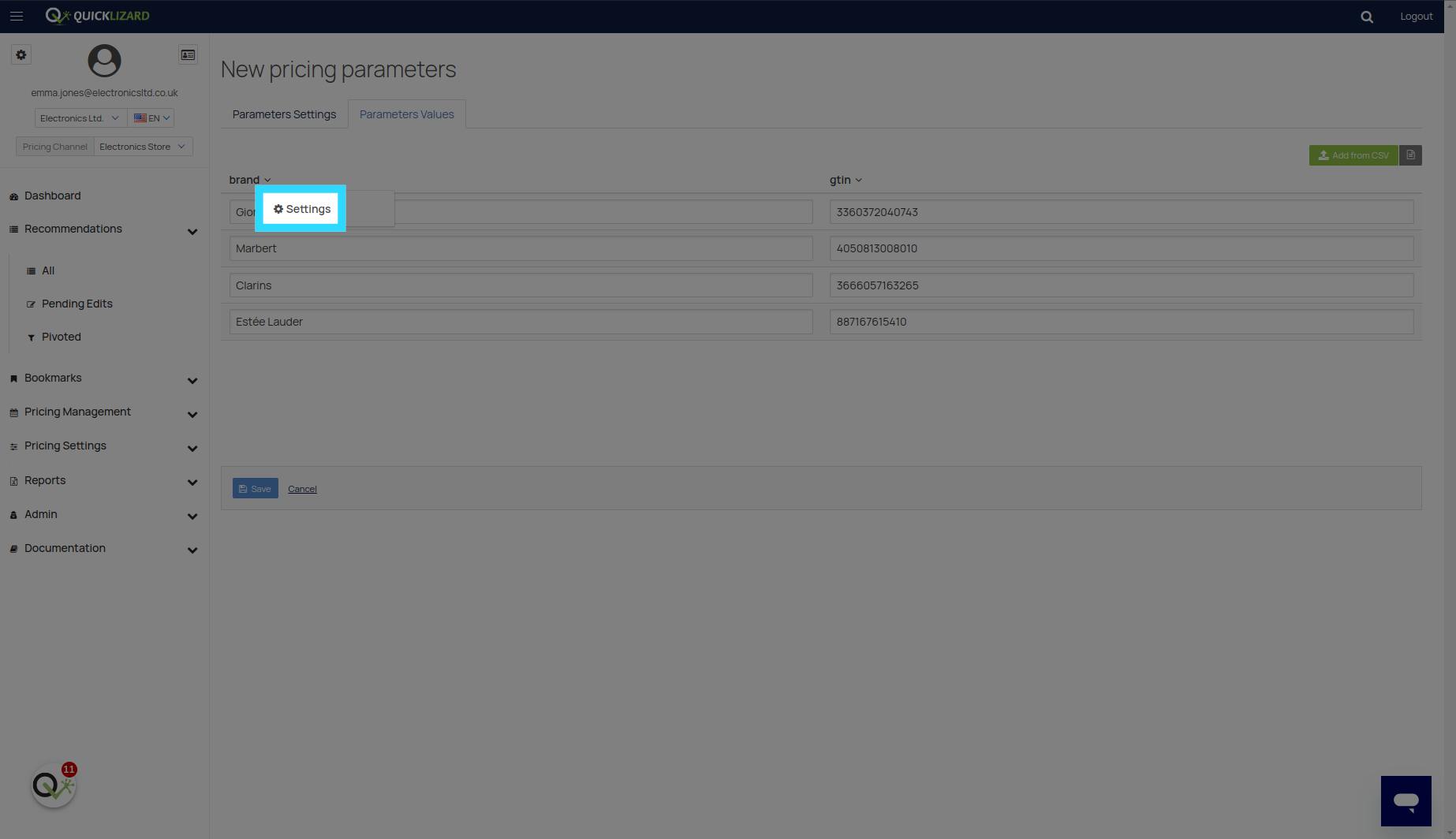Click the user profile avatar
This screenshot has width=1456, height=839.
pos(104,60)
